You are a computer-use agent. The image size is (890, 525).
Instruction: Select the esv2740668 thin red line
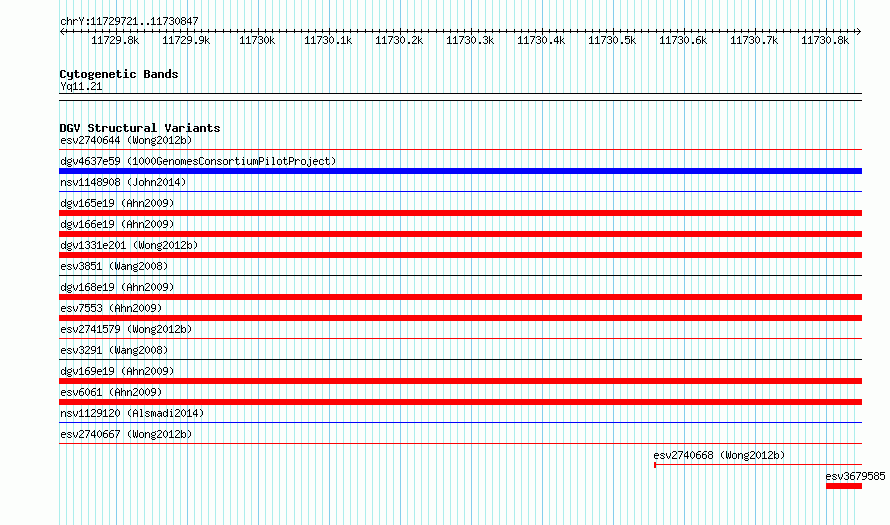point(758,465)
